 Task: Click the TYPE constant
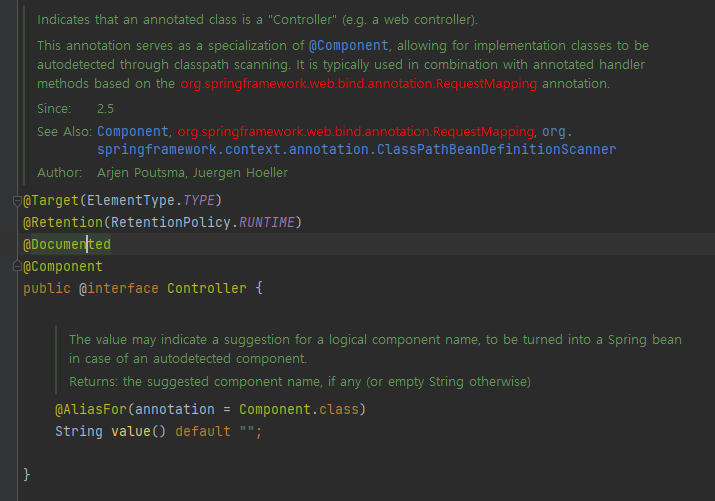(x=199, y=201)
